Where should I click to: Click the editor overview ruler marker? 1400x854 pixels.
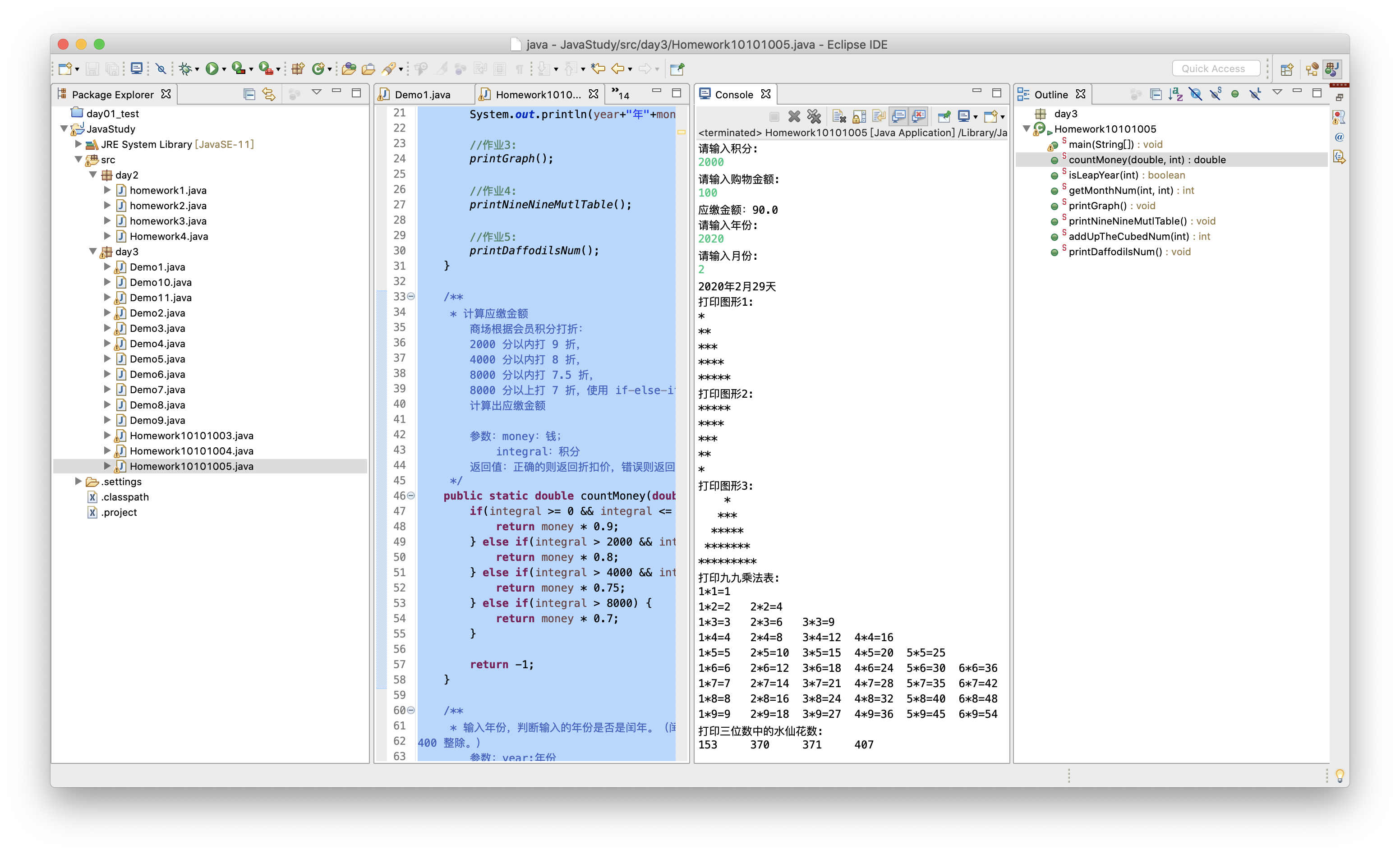tap(681, 133)
